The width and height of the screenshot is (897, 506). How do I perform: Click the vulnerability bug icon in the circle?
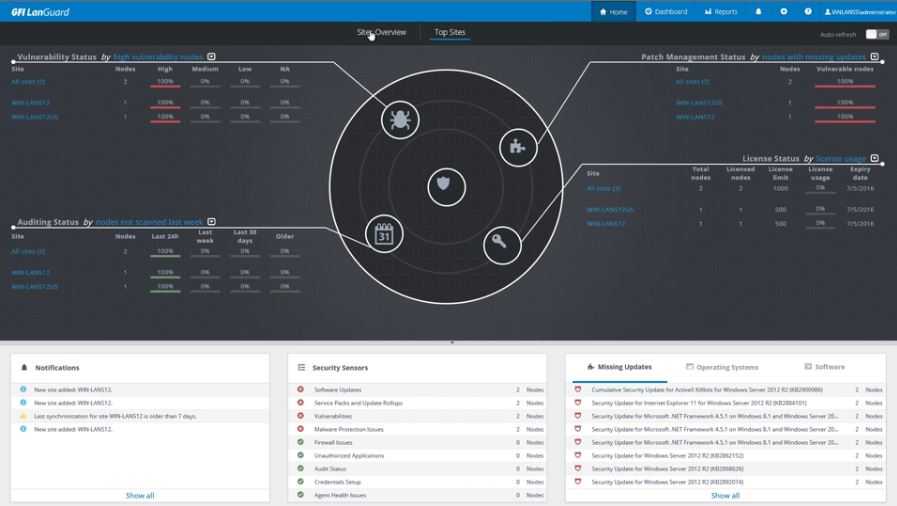pos(400,119)
